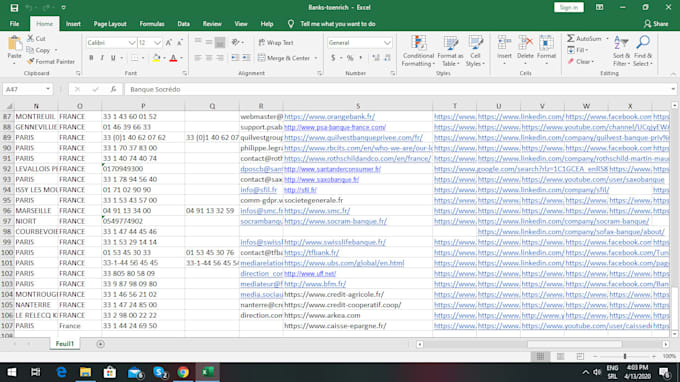Click the Accounting dollar format icon
Screen dimensions: 680x382
click(x=333, y=58)
